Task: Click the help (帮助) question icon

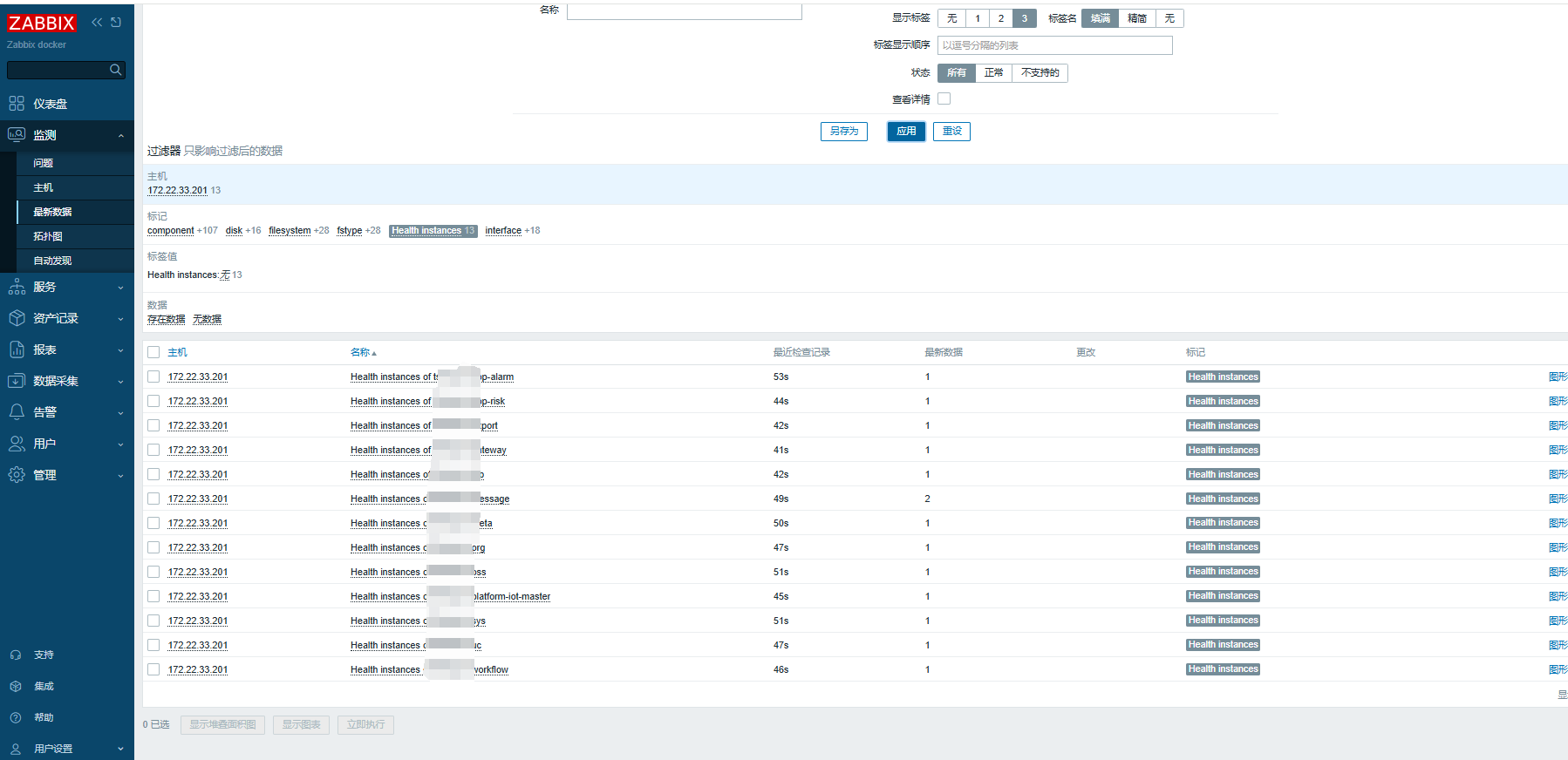Action: click(16, 717)
